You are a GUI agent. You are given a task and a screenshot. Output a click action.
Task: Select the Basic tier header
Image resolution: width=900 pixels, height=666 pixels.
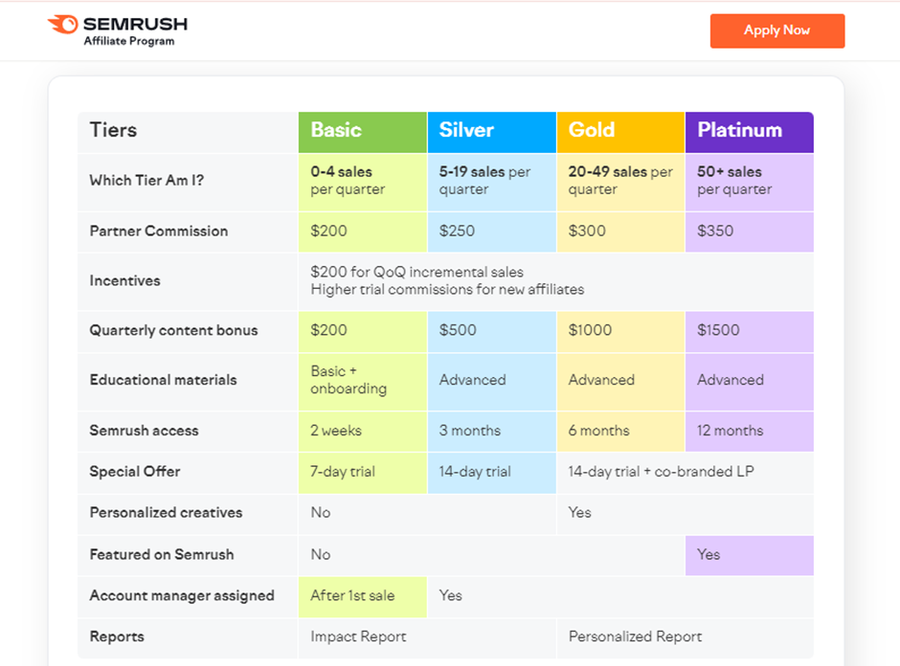(x=363, y=132)
